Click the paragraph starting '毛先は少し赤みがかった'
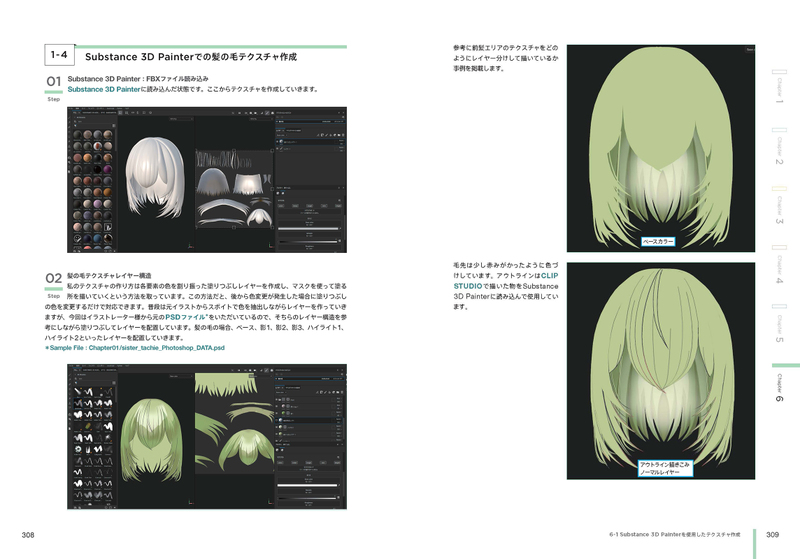 [506, 286]
